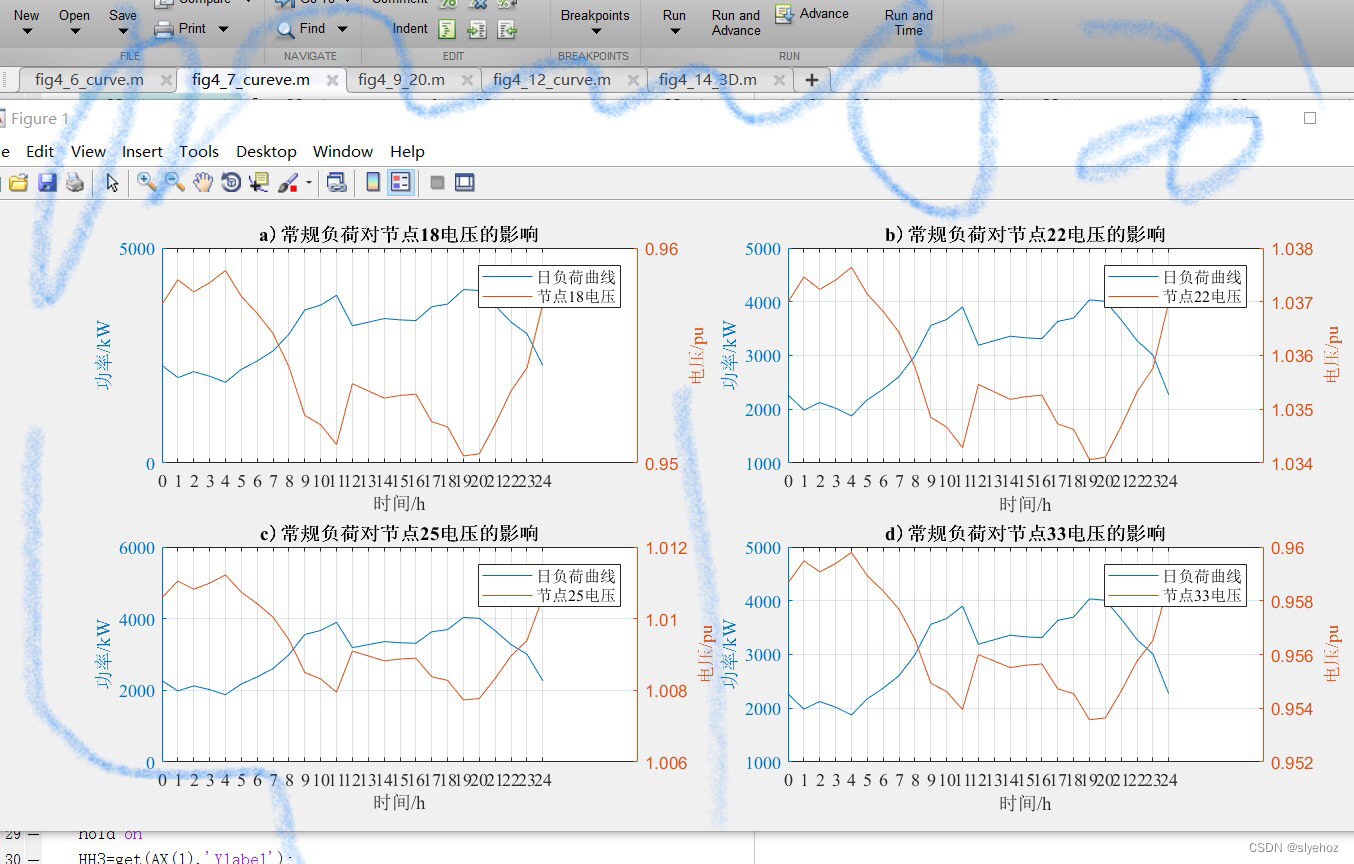Click the Run and Advance button
The image size is (1354, 864).
point(736,22)
